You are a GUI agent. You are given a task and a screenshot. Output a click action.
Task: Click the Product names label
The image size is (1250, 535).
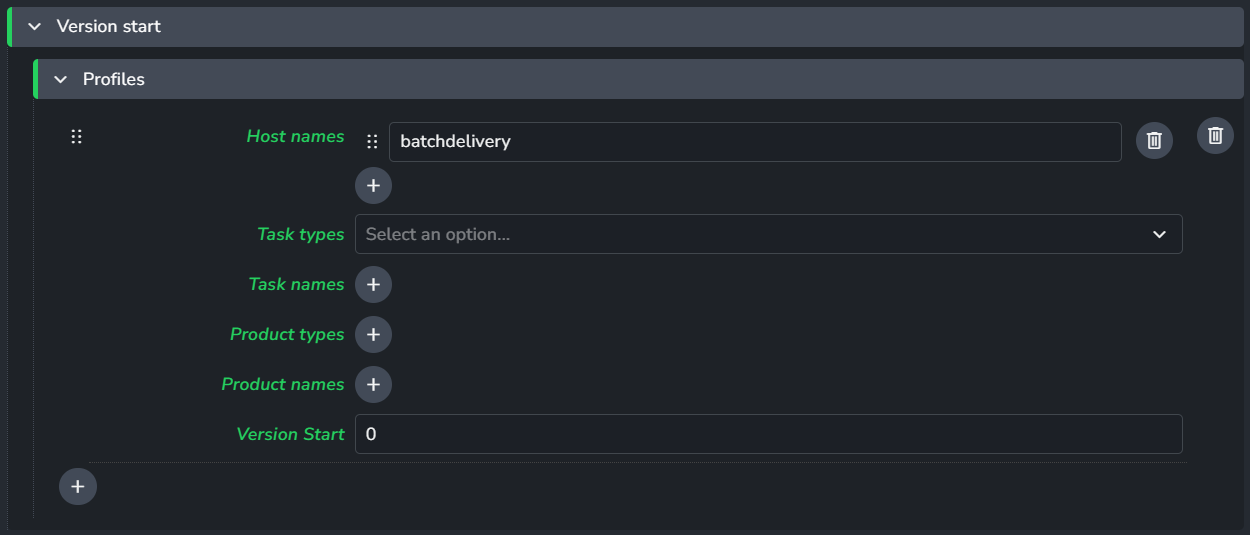click(x=283, y=384)
